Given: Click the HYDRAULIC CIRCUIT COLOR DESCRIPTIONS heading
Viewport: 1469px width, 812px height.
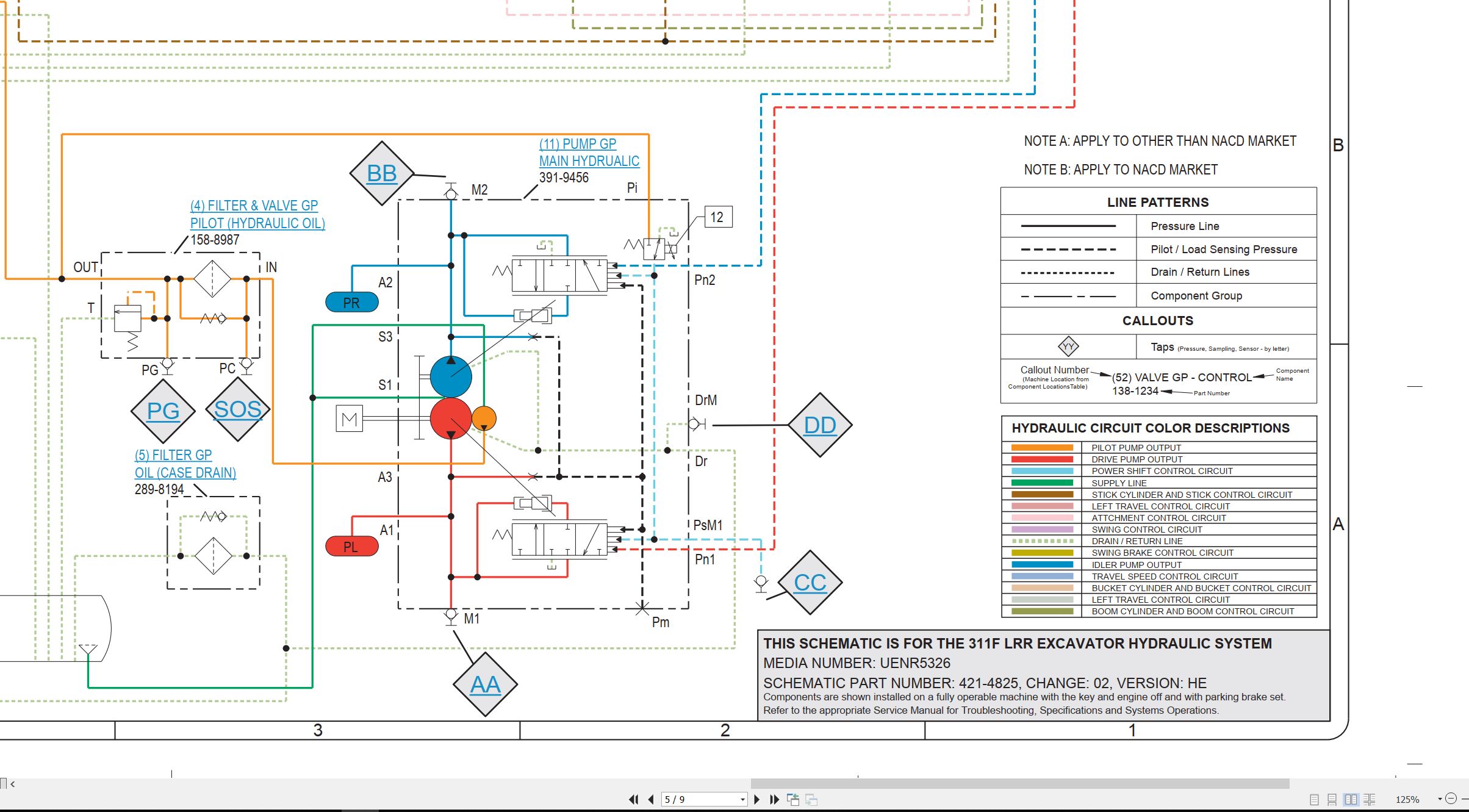Looking at the screenshot, I should (x=1151, y=428).
